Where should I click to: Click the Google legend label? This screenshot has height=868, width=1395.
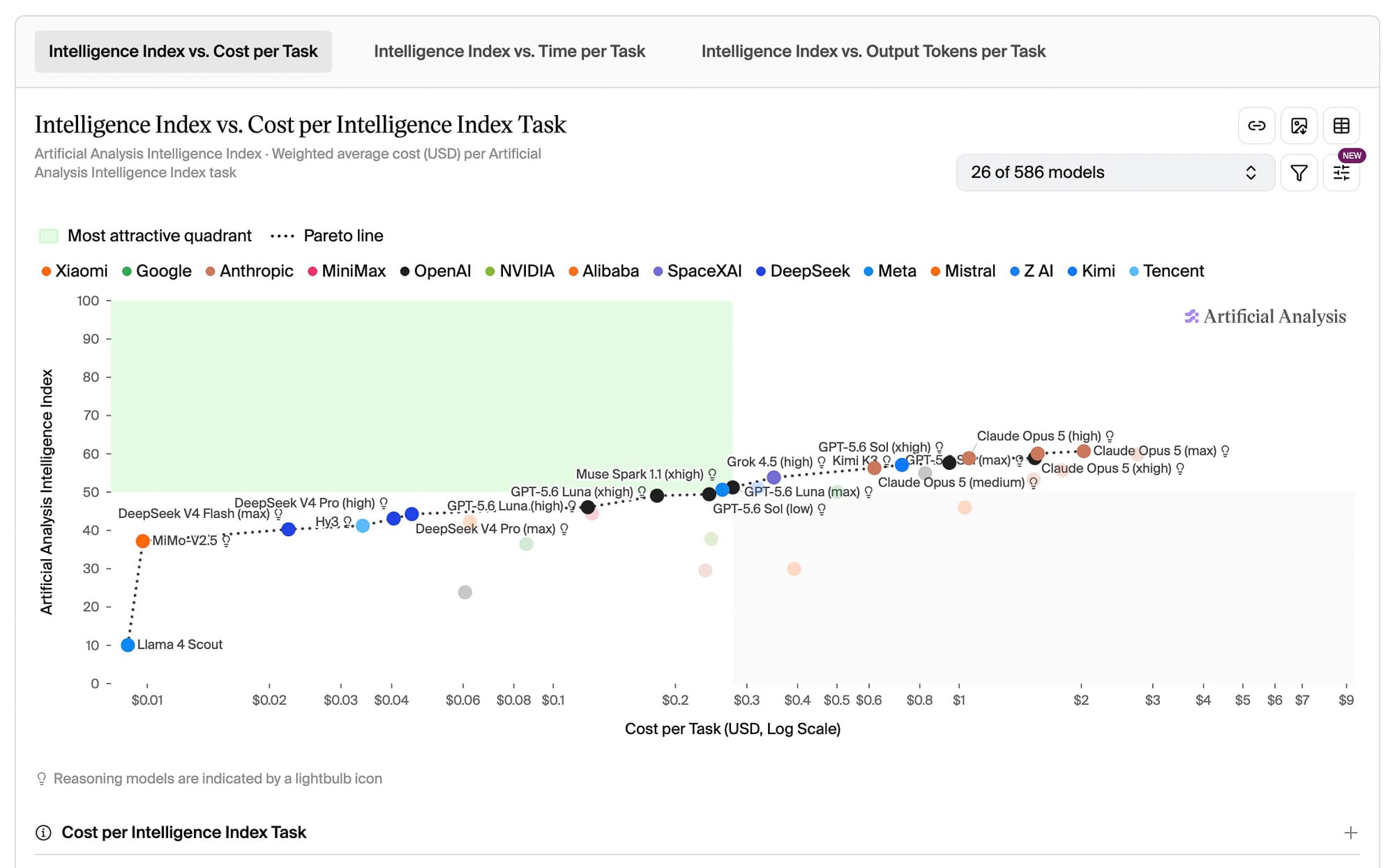click(x=164, y=271)
